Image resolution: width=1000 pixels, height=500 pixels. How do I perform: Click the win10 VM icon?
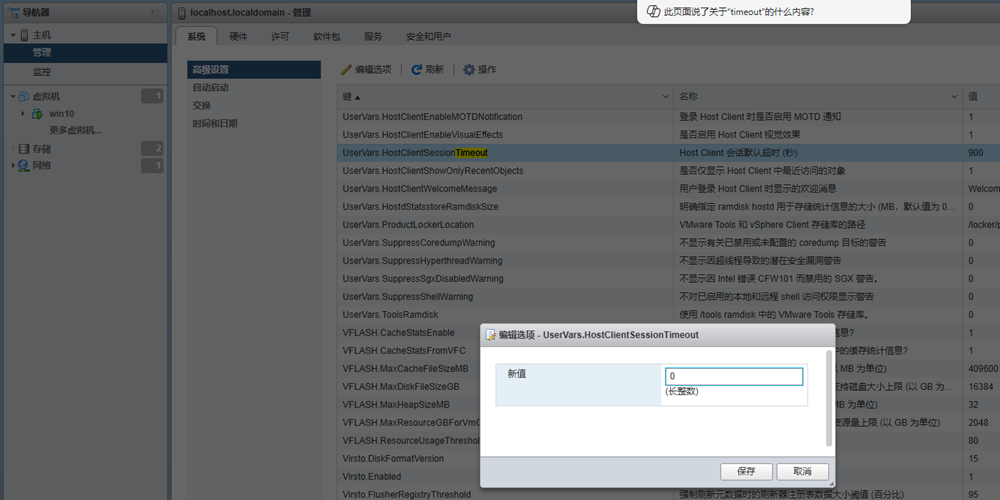pos(38,114)
